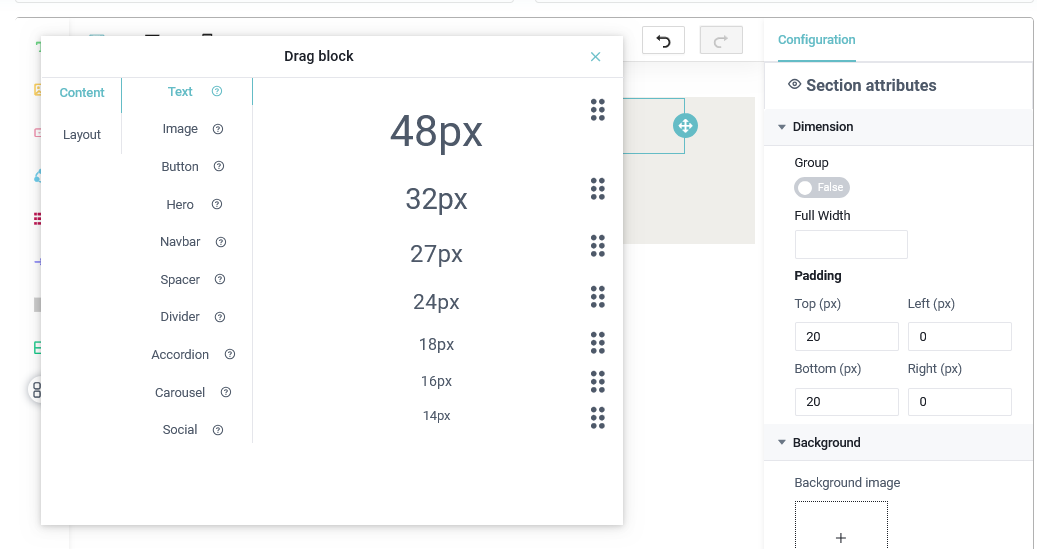Image resolution: width=1037 pixels, height=549 pixels.
Task: Click help icon next to Carousel
Action: point(226,393)
